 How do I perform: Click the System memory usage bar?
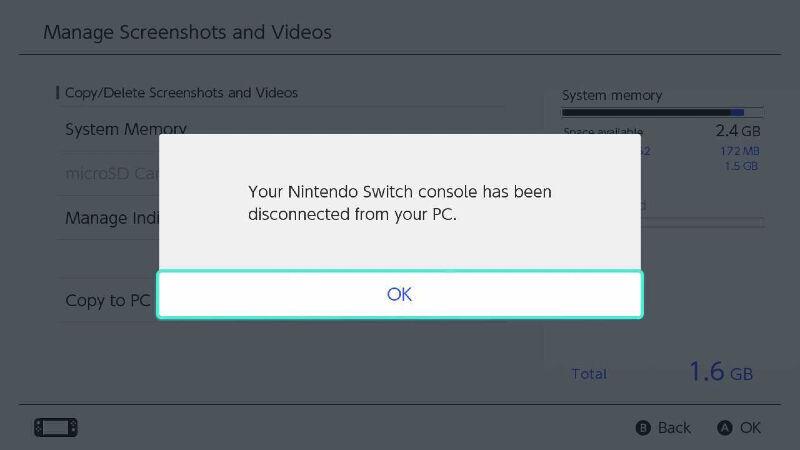tap(662, 112)
